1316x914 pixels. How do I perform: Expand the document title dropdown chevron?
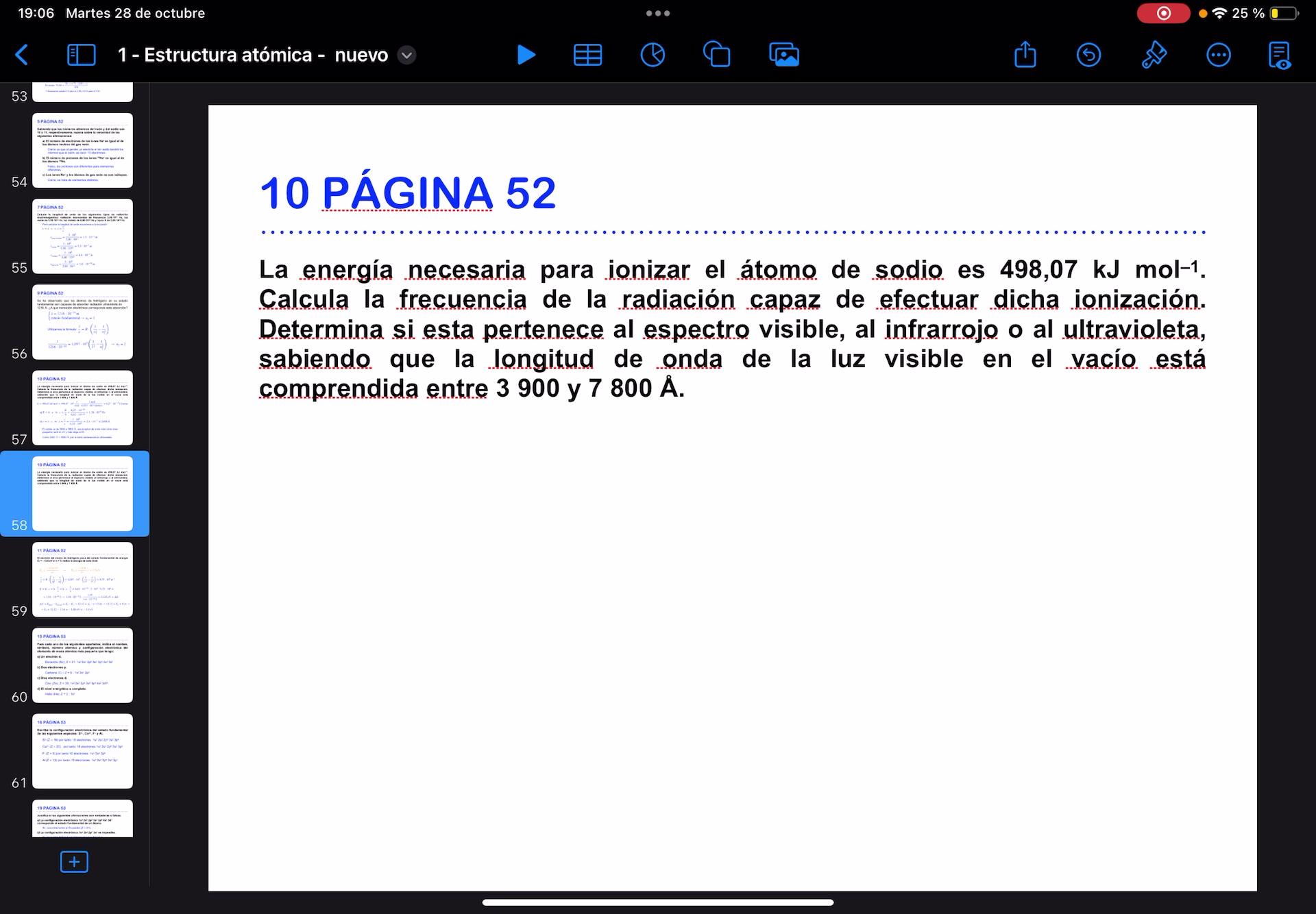point(406,55)
